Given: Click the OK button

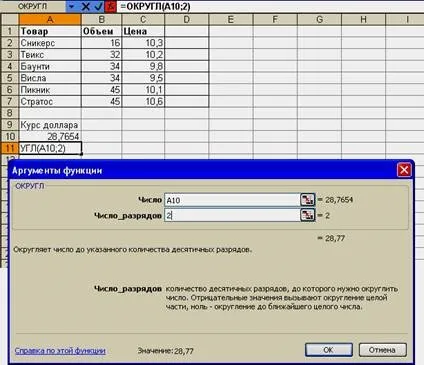Looking at the screenshot, I should (328, 350).
